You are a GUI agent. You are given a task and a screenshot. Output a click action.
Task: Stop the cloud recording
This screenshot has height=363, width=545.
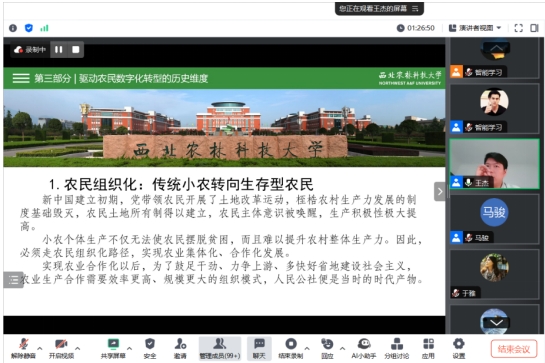75,50
